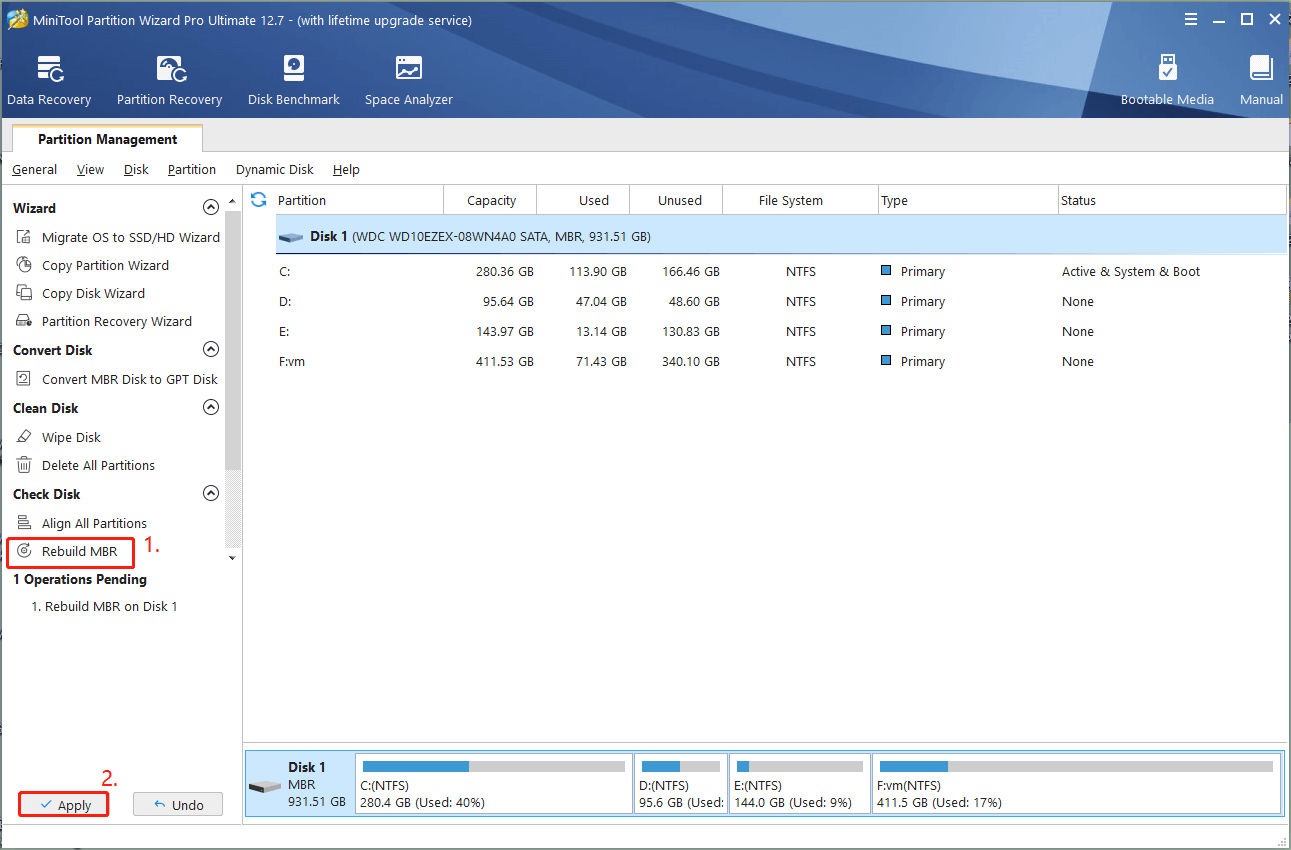
Task: Click Primary type swatch for C: row
Action: (x=886, y=271)
